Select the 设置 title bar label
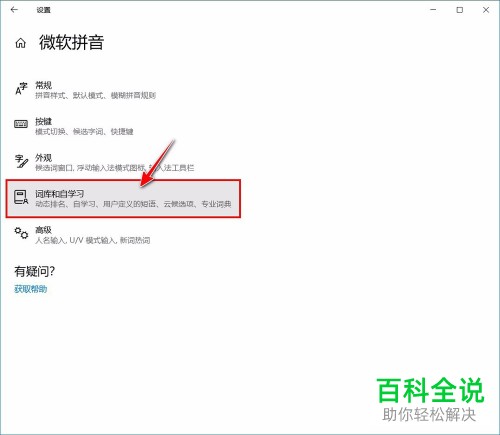Image resolution: width=500 pixels, height=435 pixels. pyautogui.click(x=43, y=10)
